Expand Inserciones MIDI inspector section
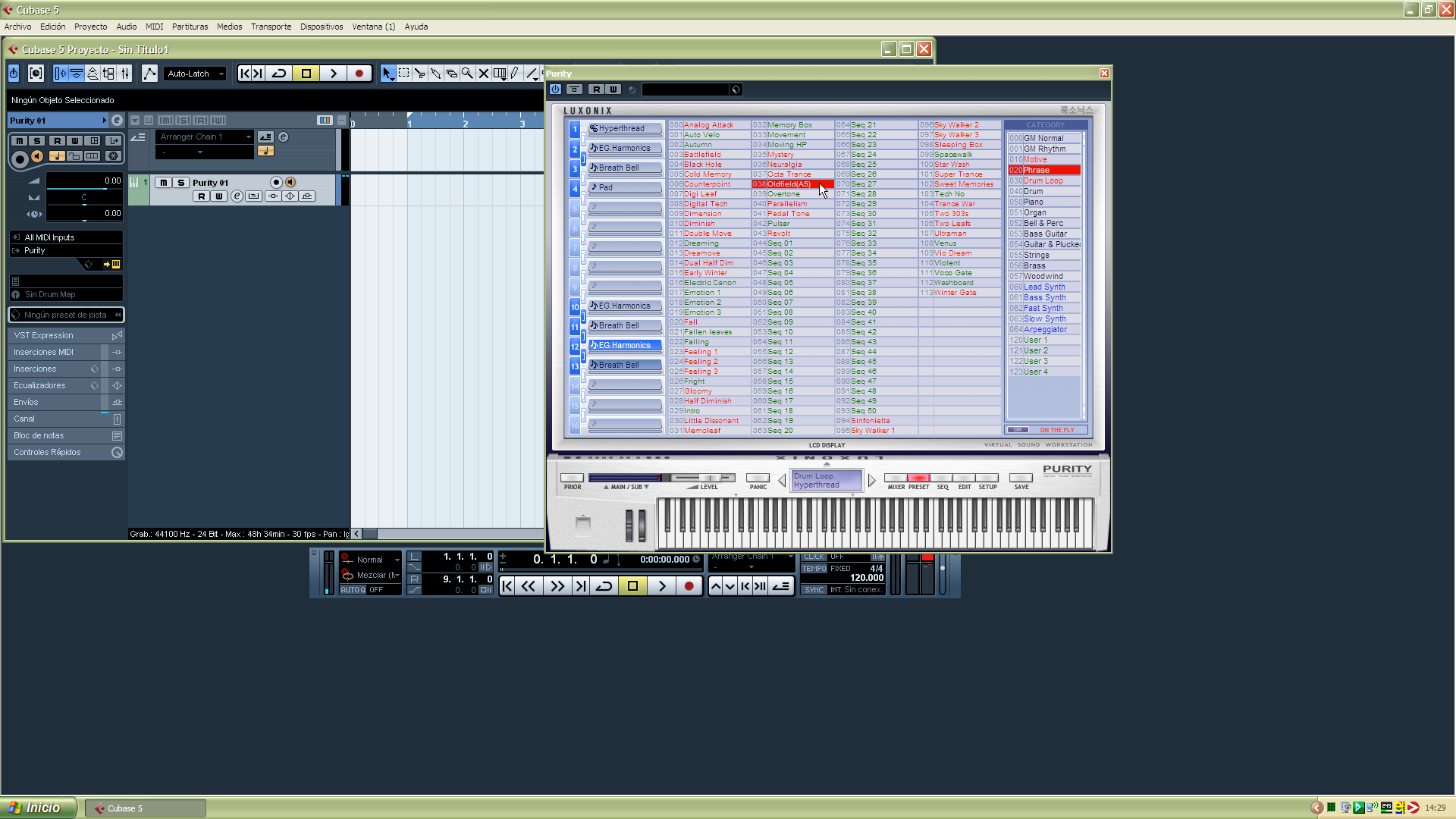Screen dimensions: 1456x819 (x=66, y=352)
